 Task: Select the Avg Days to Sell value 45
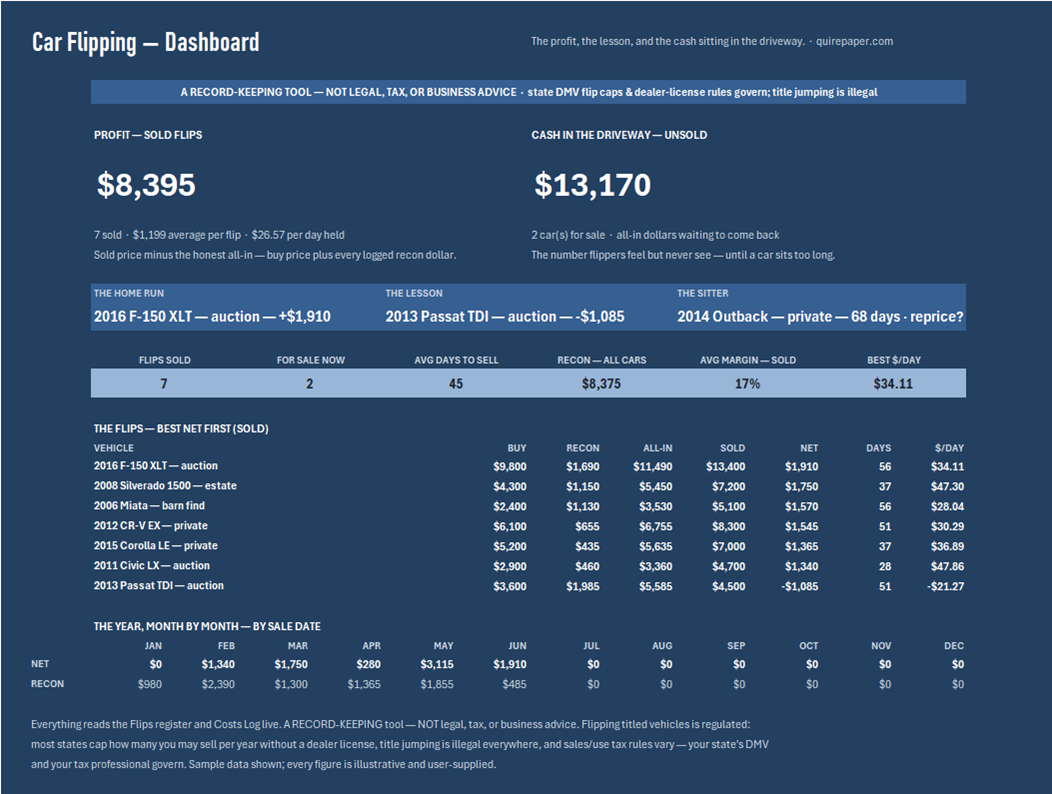456,383
